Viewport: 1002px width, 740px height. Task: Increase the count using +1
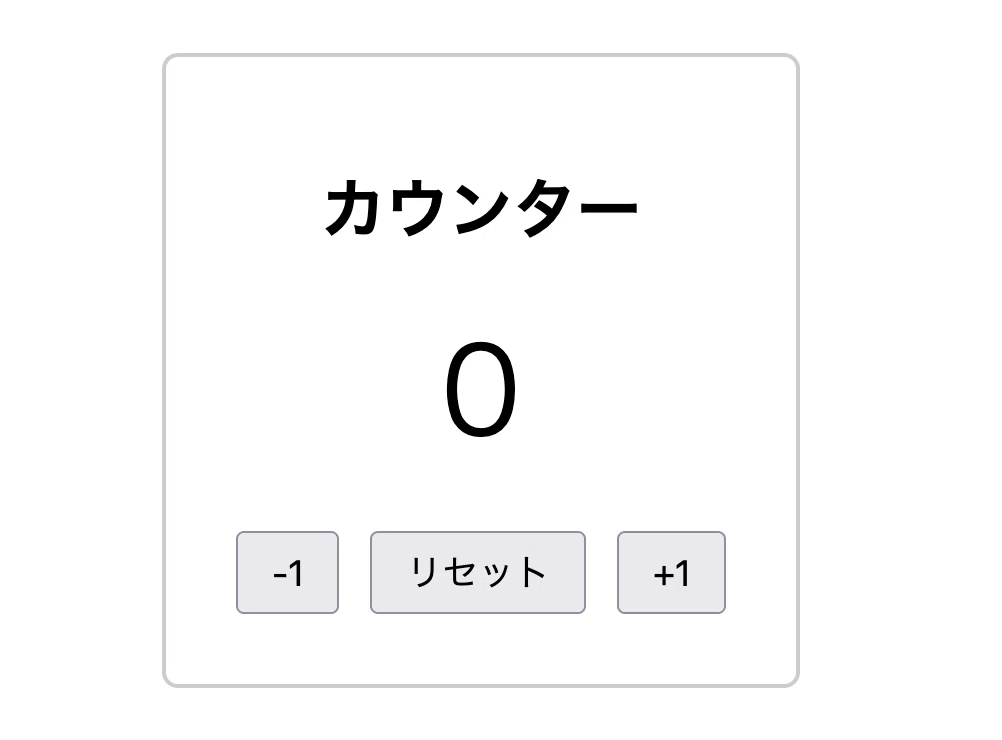(x=671, y=573)
